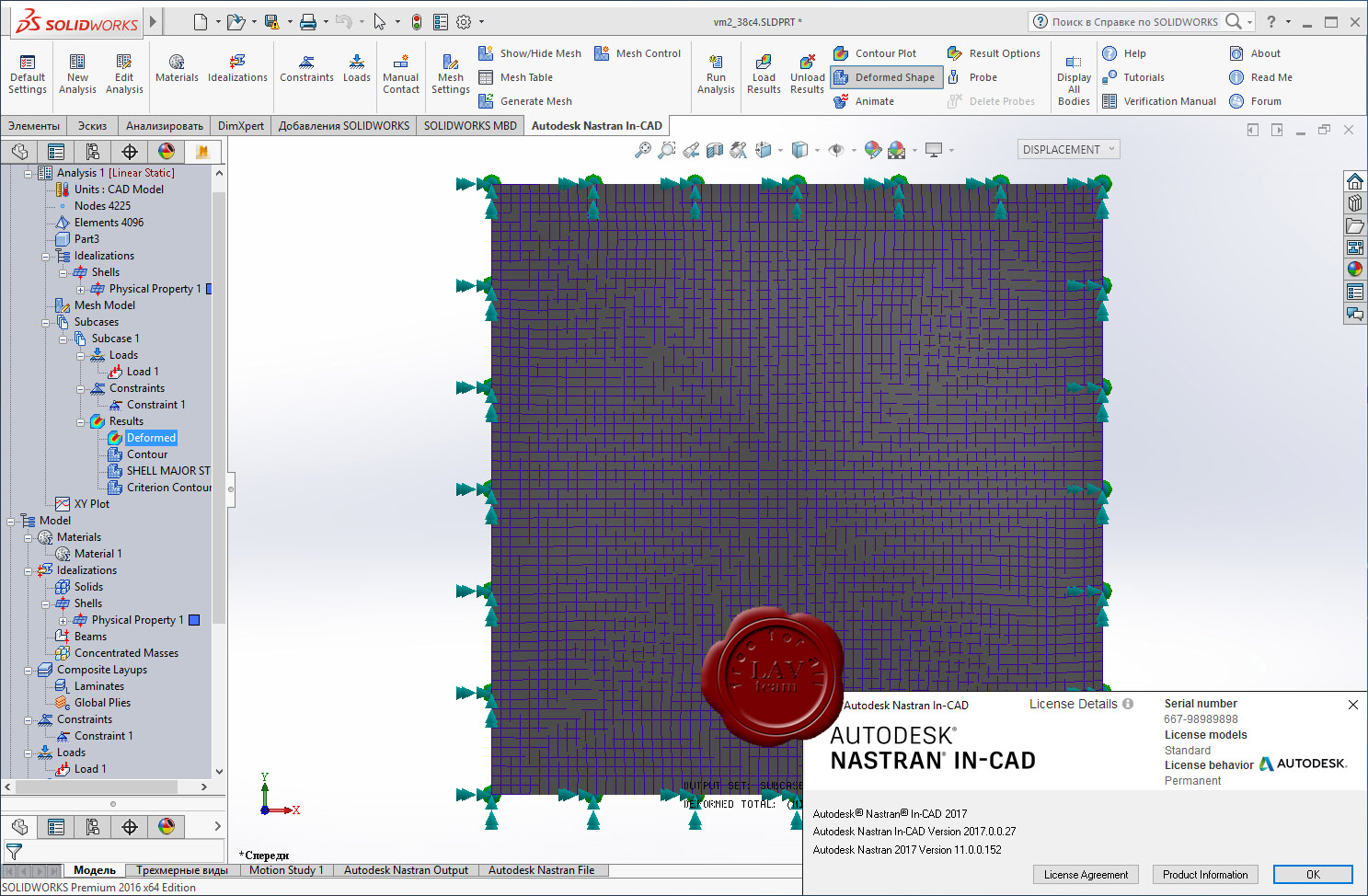The image size is (1368, 896).
Task: Click Unload Results
Action: tap(807, 75)
